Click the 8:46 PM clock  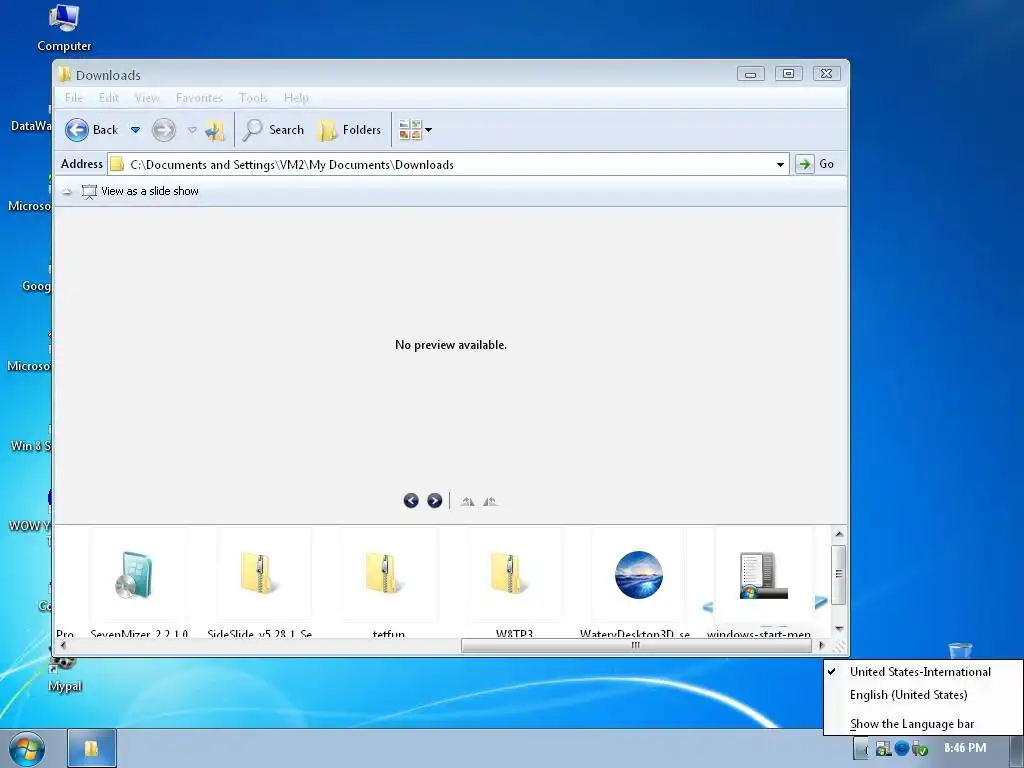965,748
